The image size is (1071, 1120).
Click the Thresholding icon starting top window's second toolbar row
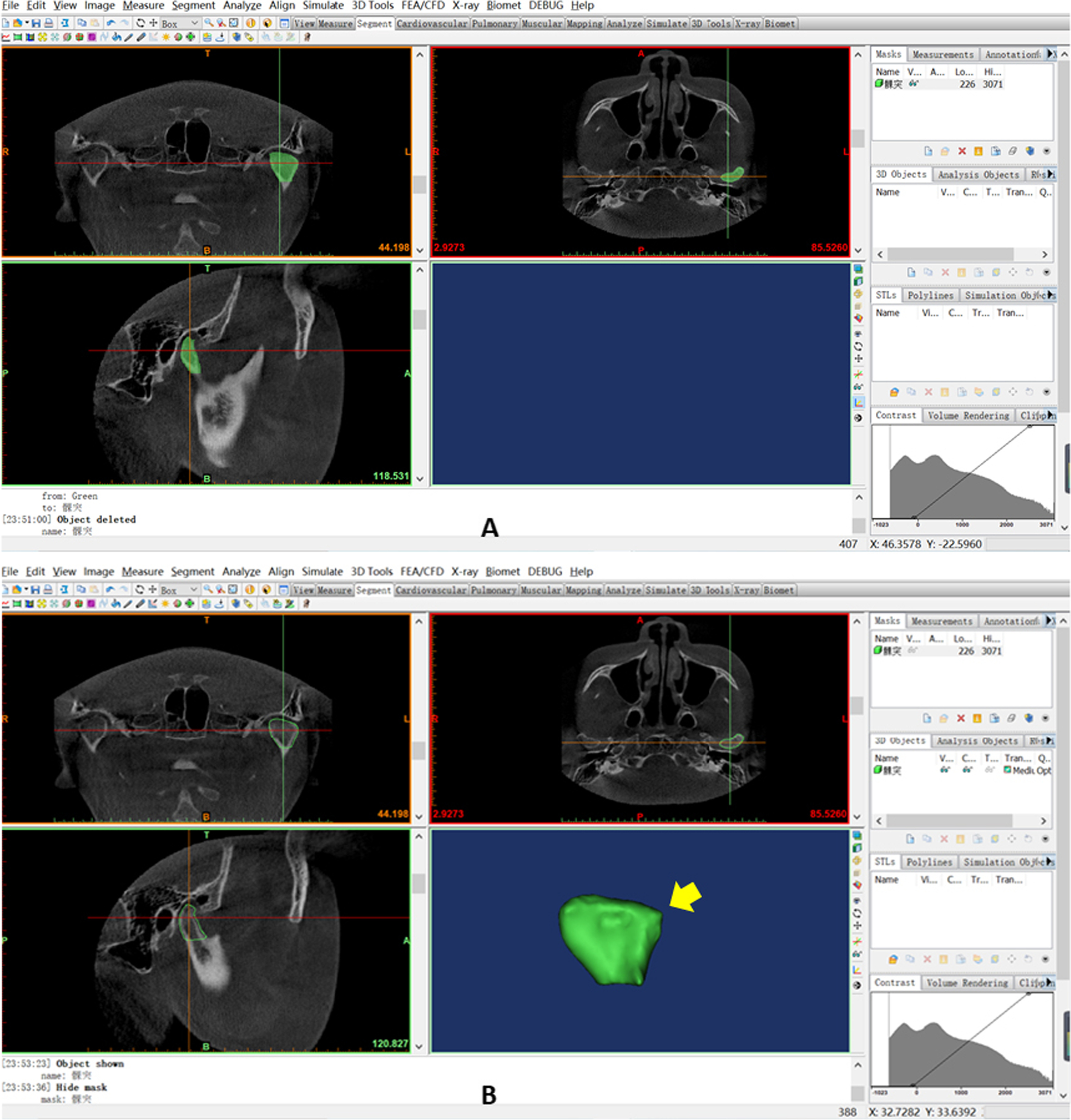5,37
